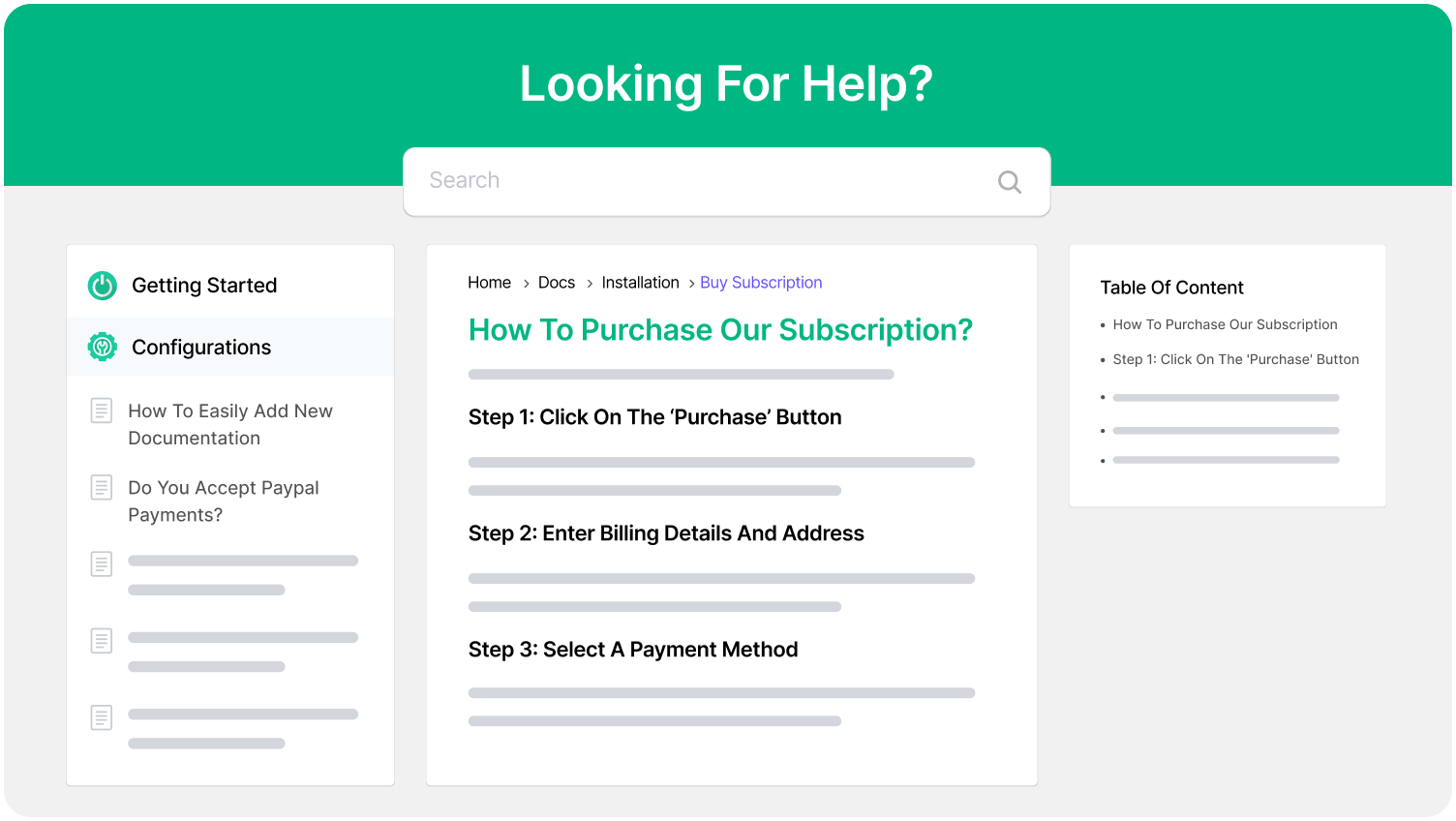
Task: Select Buy Subscription in the breadcrumb
Action: point(761,282)
